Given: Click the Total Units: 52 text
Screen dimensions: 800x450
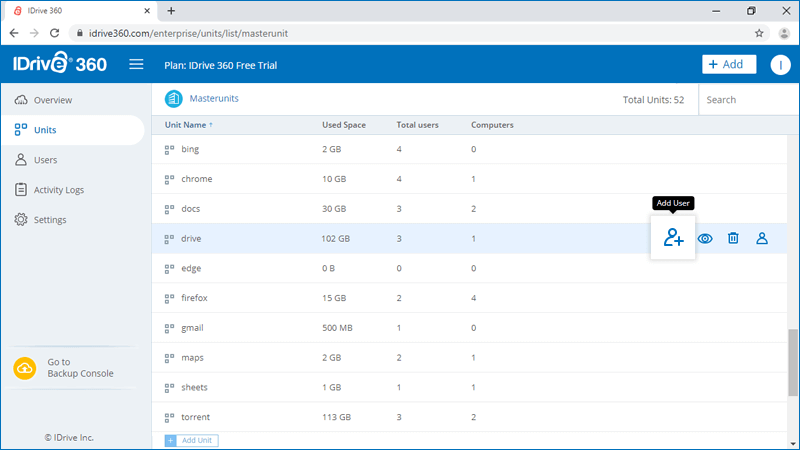Looking at the screenshot, I should tap(653, 100).
